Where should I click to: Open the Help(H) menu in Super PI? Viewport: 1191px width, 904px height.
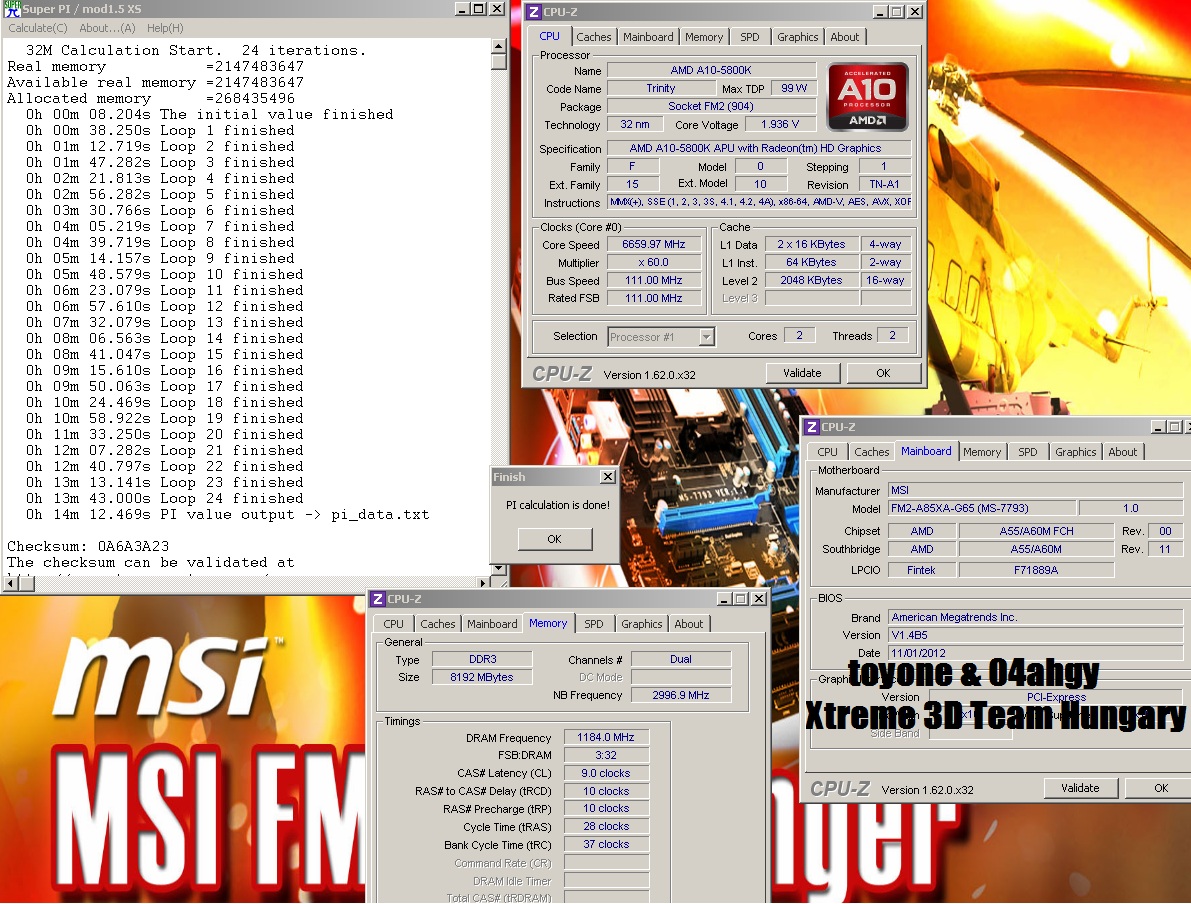pos(165,28)
